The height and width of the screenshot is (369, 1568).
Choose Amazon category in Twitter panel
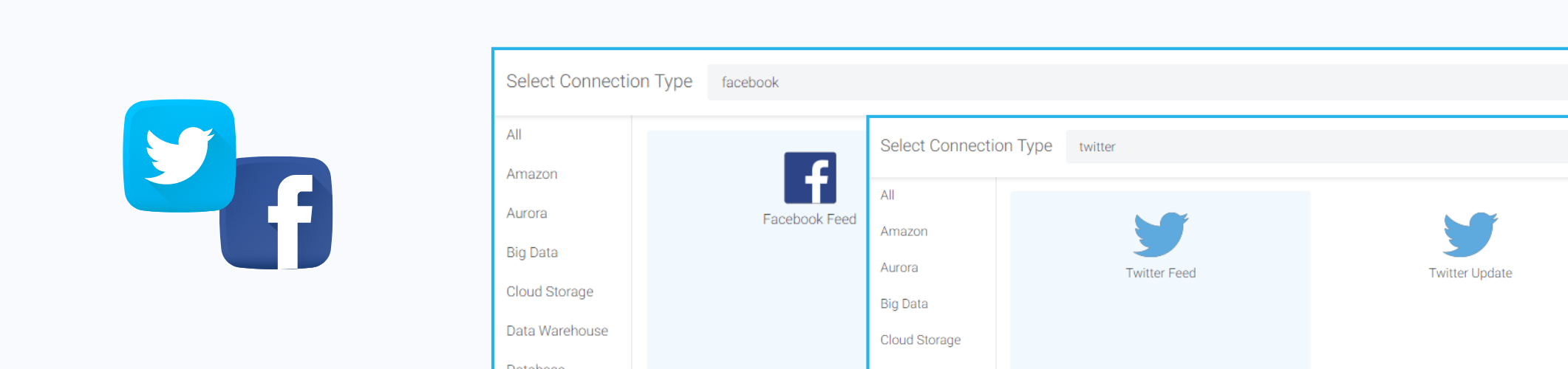point(904,231)
